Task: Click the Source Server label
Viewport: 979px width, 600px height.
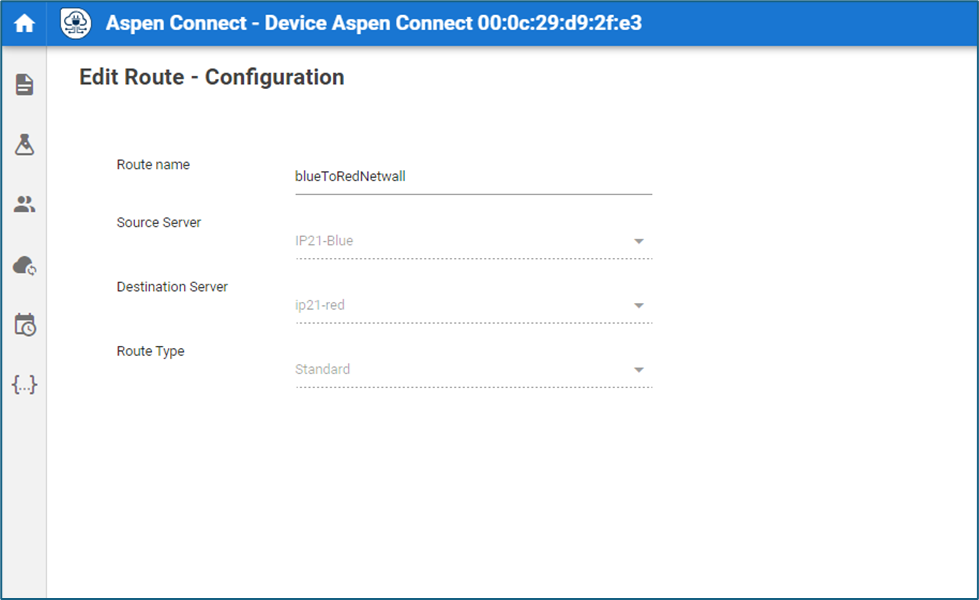Action: pyautogui.click(x=159, y=222)
